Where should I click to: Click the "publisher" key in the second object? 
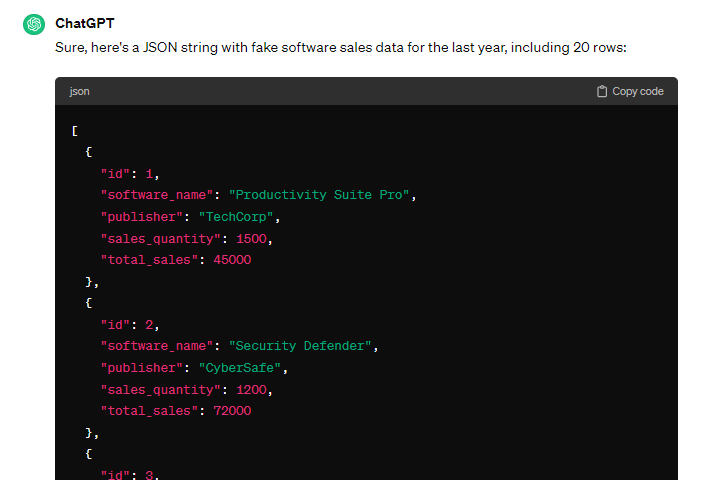click(142, 368)
